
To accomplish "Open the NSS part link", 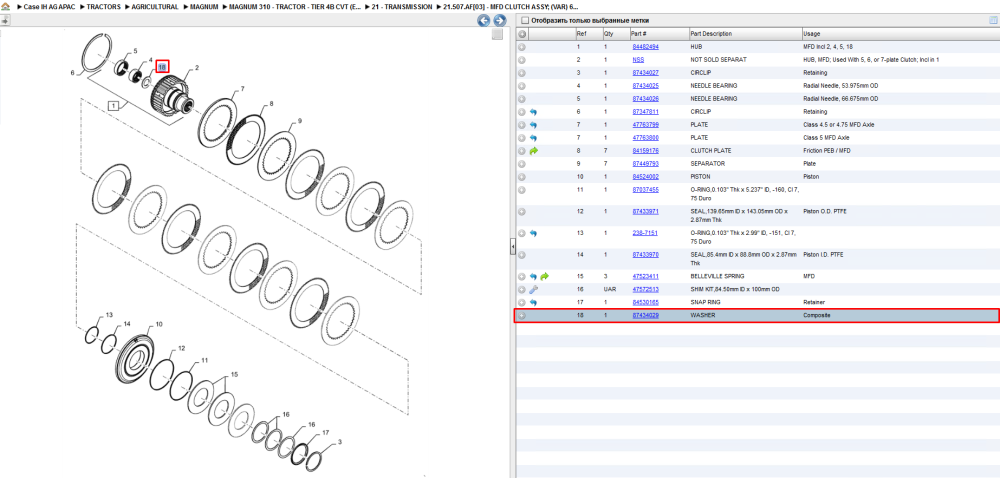I will pyautogui.click(x=638, y=60).
